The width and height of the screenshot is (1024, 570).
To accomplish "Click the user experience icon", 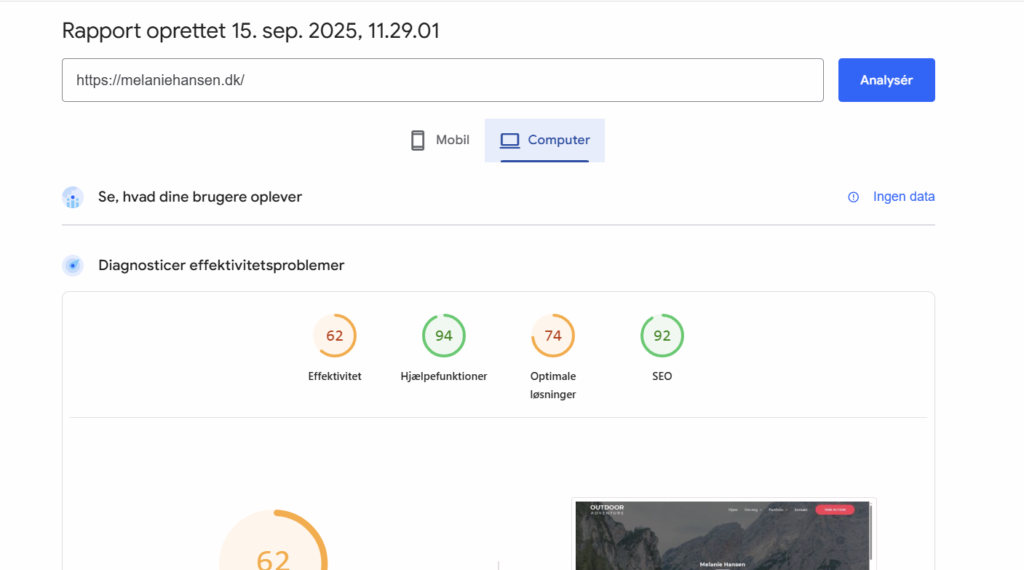I will pos(72,197).
